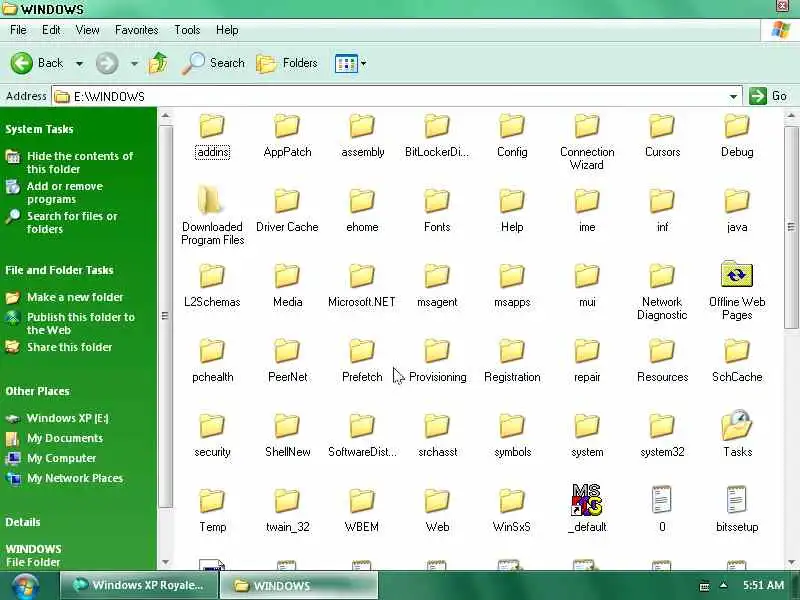Screen dimensions: 800x600
Task: Switch to Windows XP Royale taskbar window
Action: coord(139,585)
